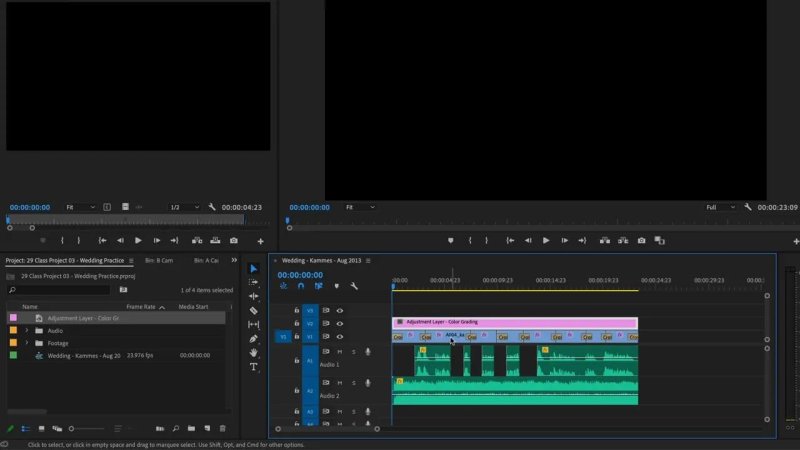
Task: Switch to the Bin: B Cam tab
Action: (159, 261)
